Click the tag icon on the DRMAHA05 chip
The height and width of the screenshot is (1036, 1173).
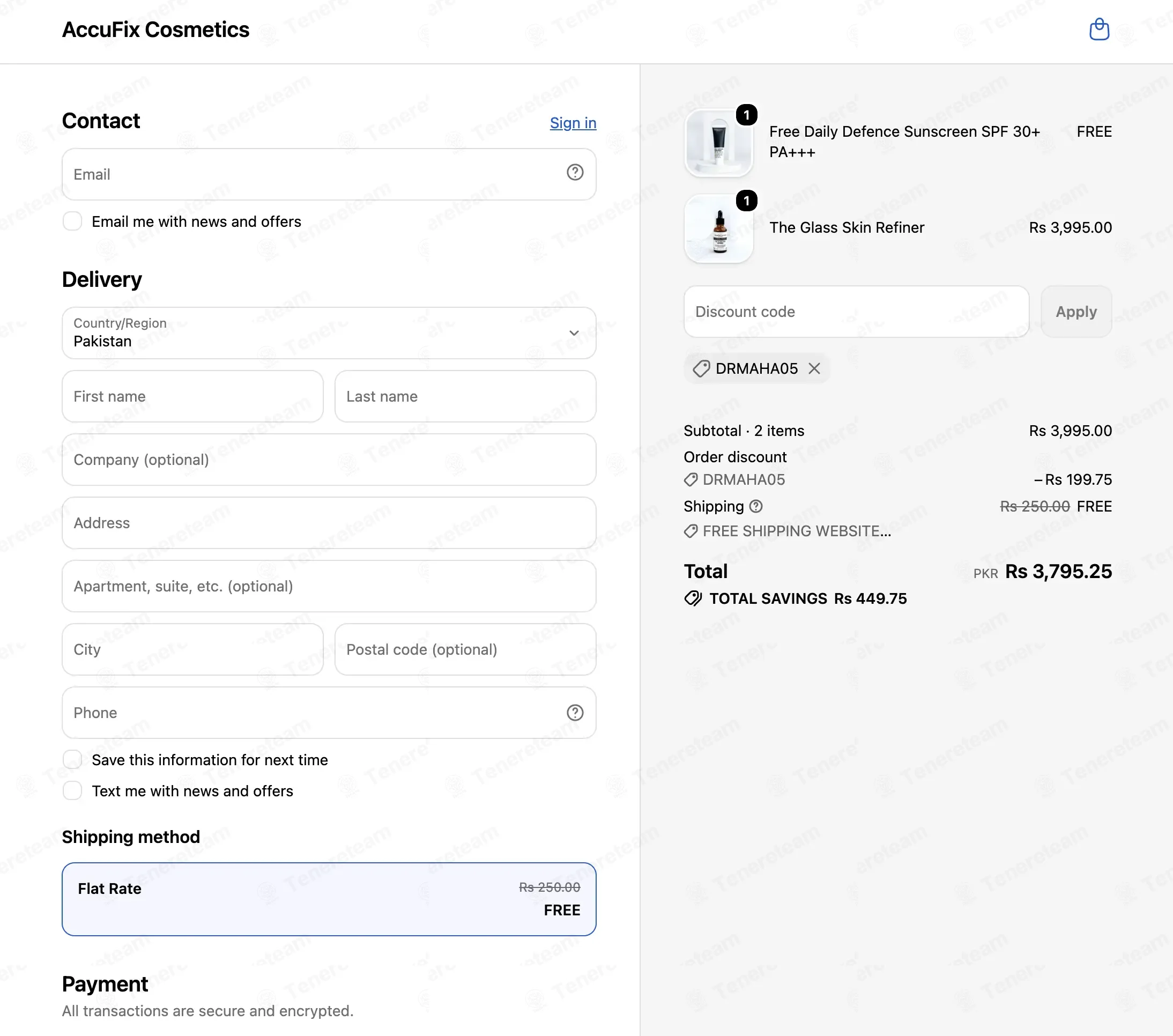click(701, 368)
